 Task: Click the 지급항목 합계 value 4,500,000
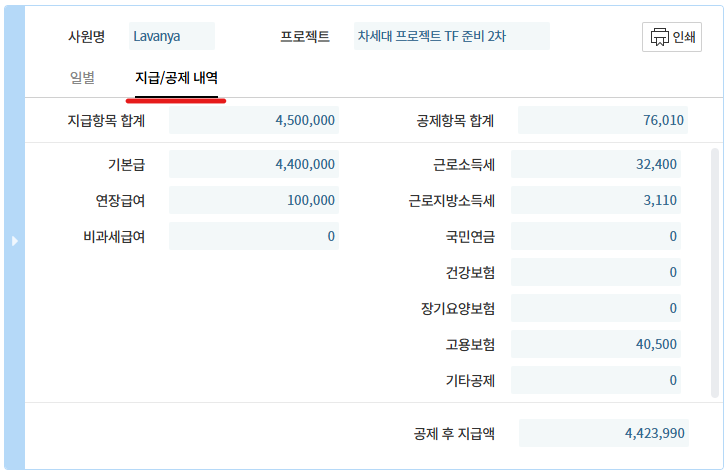(x=254, y=121)
